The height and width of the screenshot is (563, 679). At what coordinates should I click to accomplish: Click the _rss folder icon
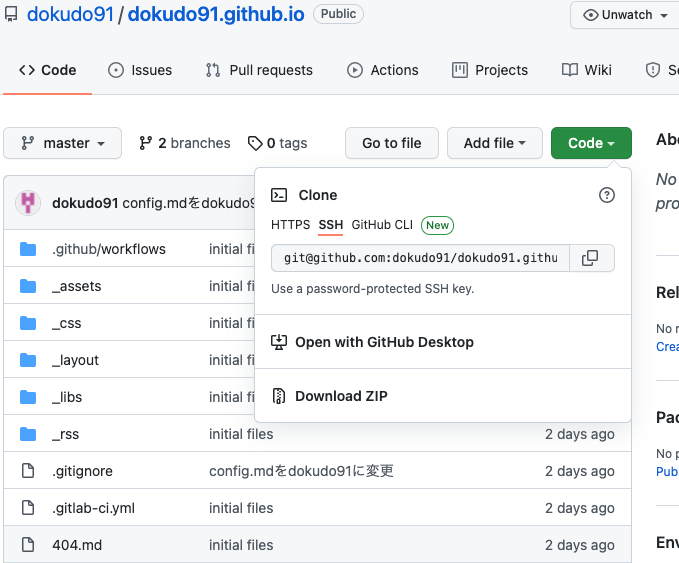(28, 434)
